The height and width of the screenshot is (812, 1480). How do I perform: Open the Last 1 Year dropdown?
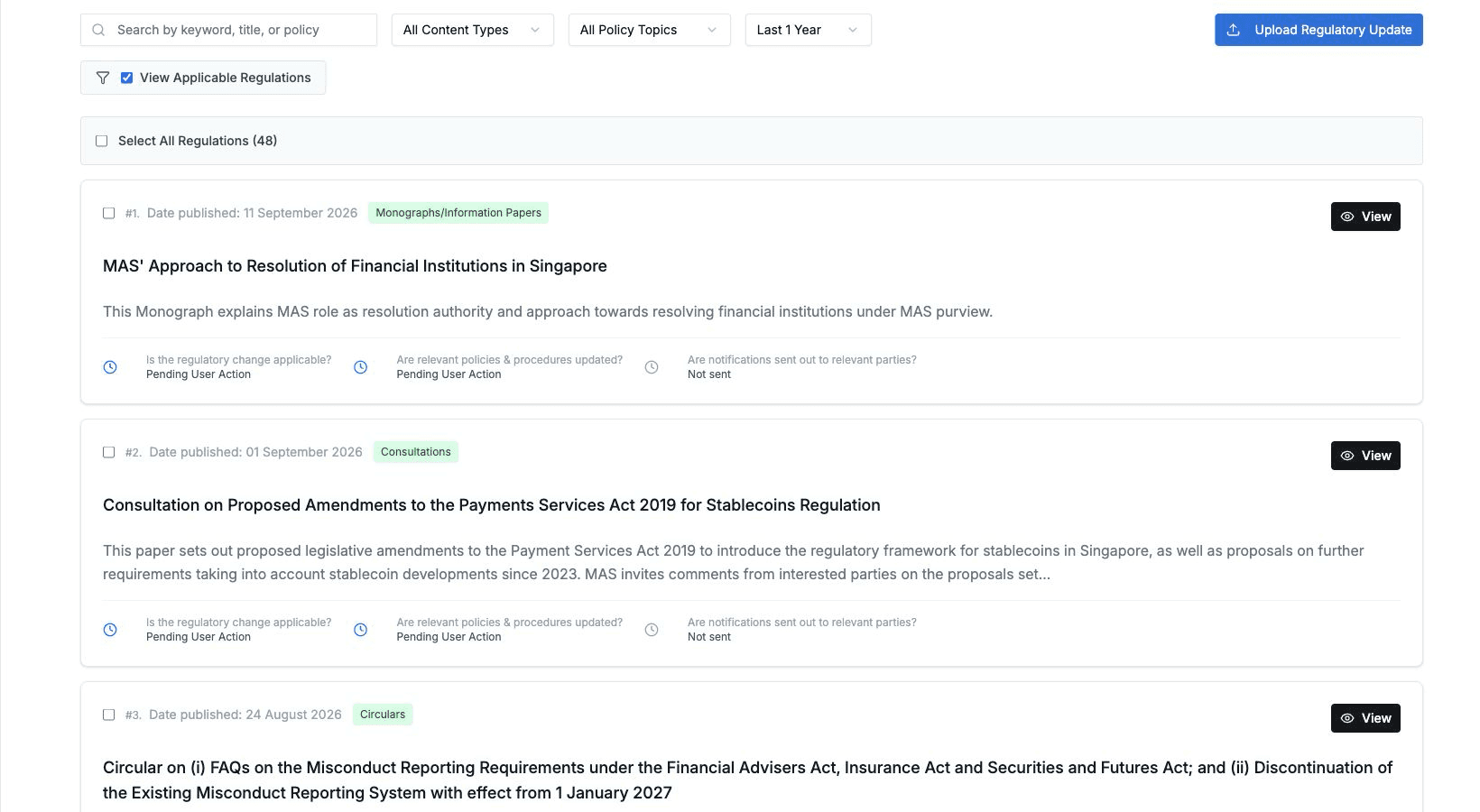(x=809, y=30)
